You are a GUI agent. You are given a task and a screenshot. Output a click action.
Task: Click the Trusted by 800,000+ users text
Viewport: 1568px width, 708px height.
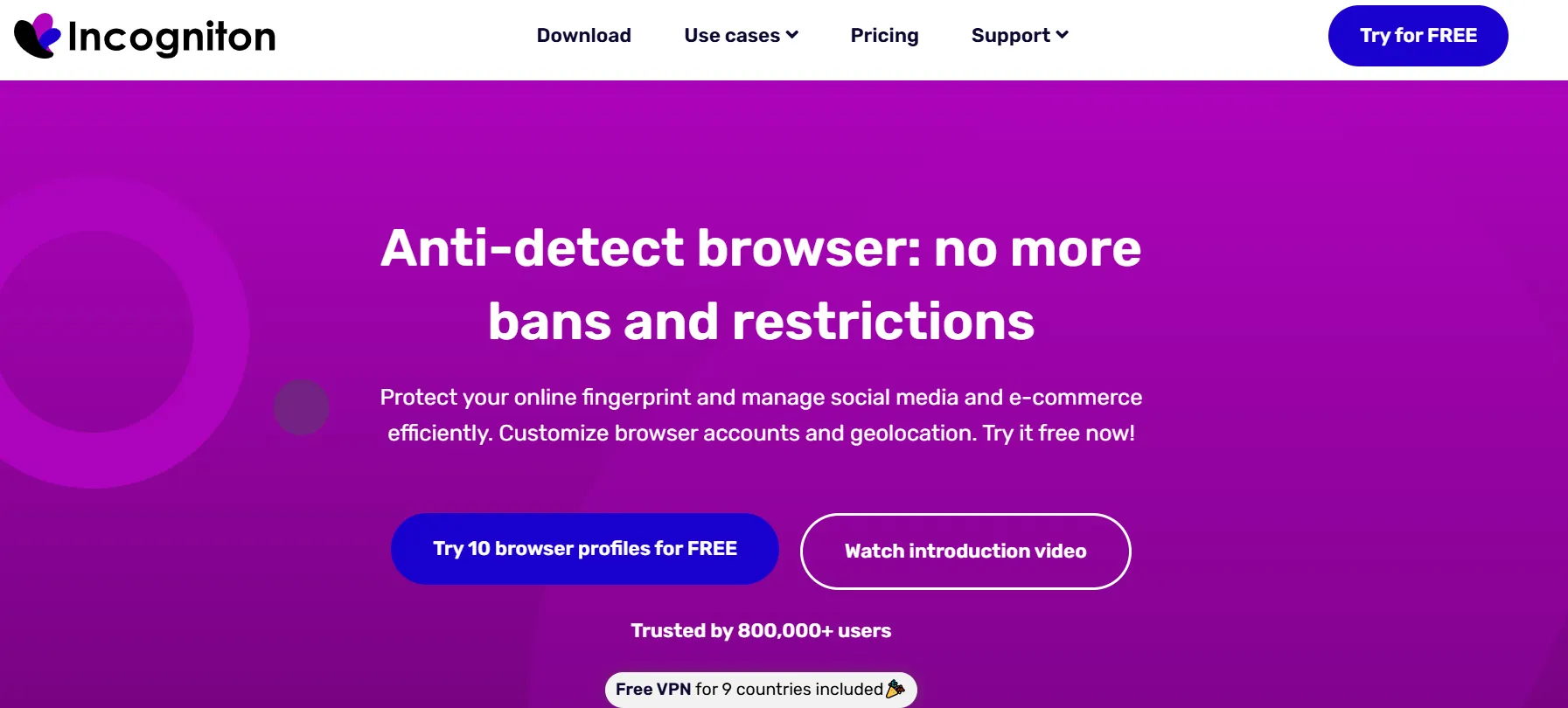[761, 631]
